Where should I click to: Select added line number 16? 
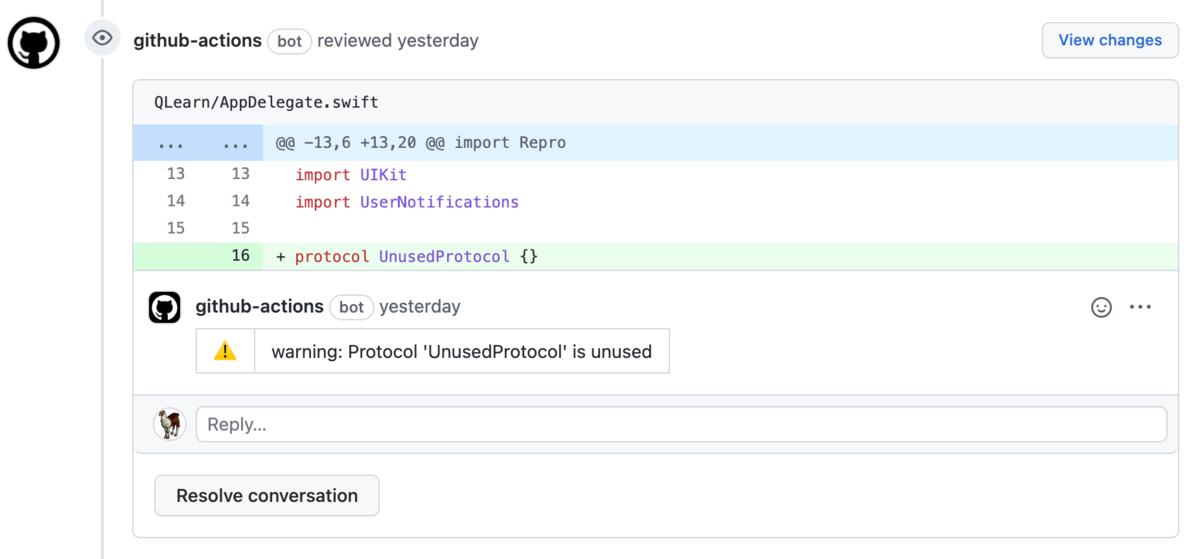[x=240, y=256]
